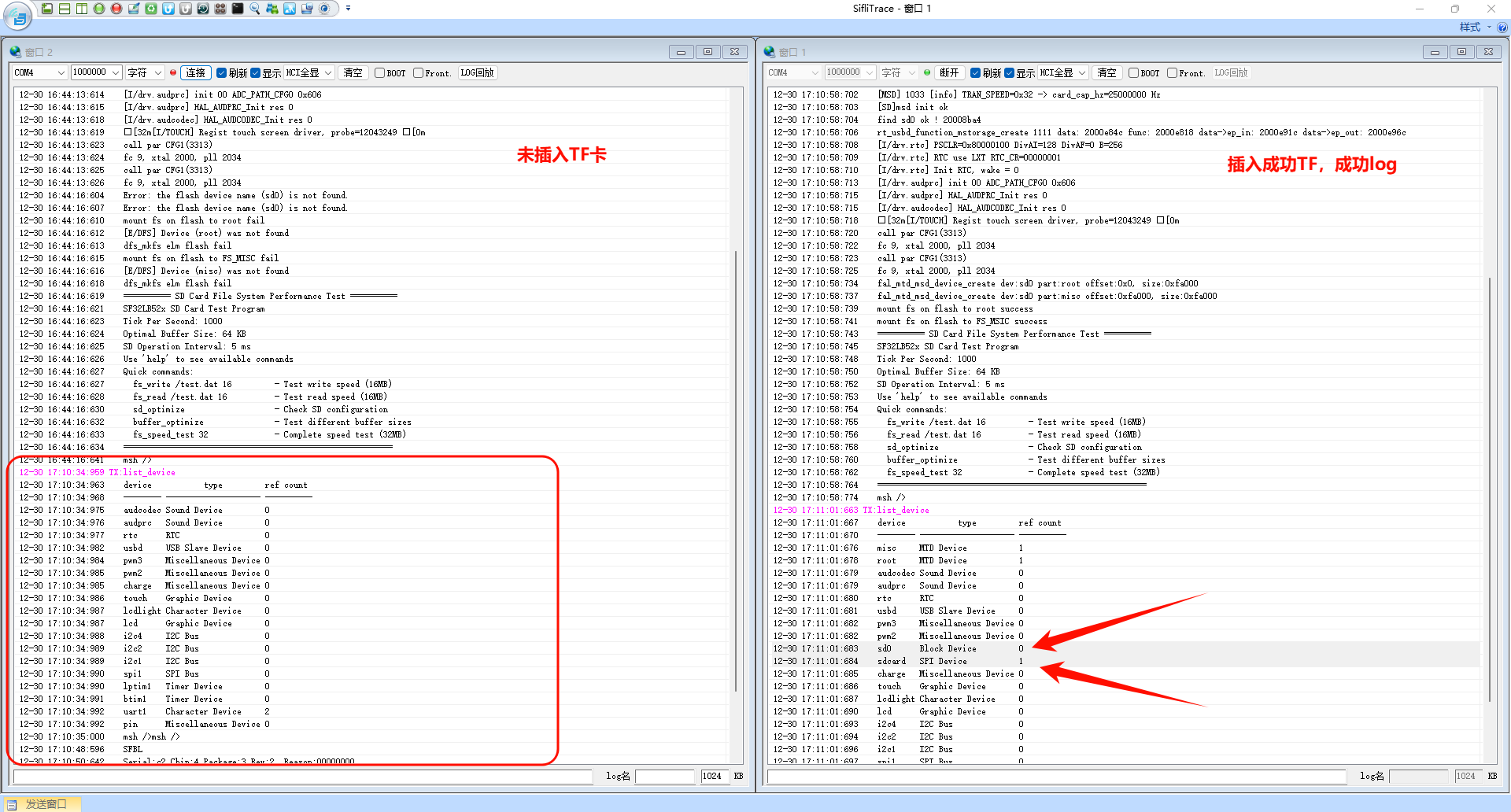Expand the 1000000 baud rate dropdown in window 2
The width and height of the screenshot is (1511, 812).
point(96,73)
